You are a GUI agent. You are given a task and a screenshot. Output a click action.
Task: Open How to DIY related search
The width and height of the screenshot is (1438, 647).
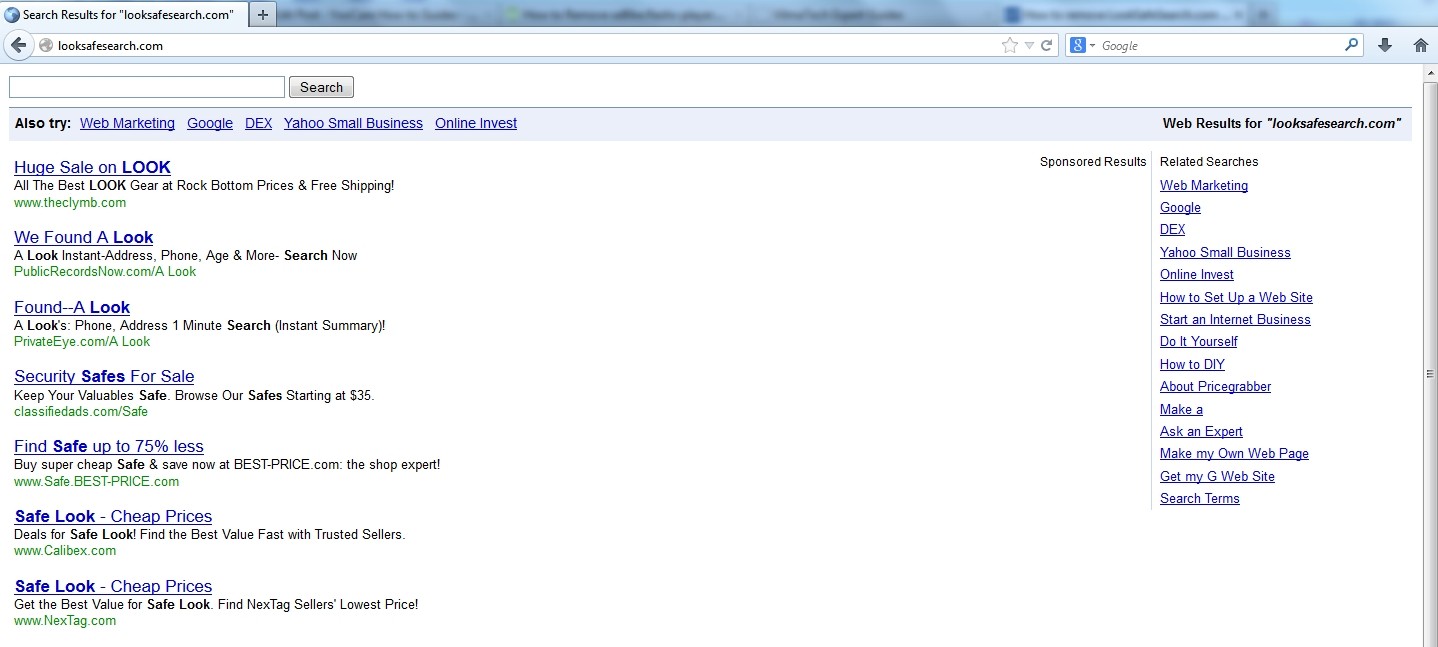(1192, 364)
